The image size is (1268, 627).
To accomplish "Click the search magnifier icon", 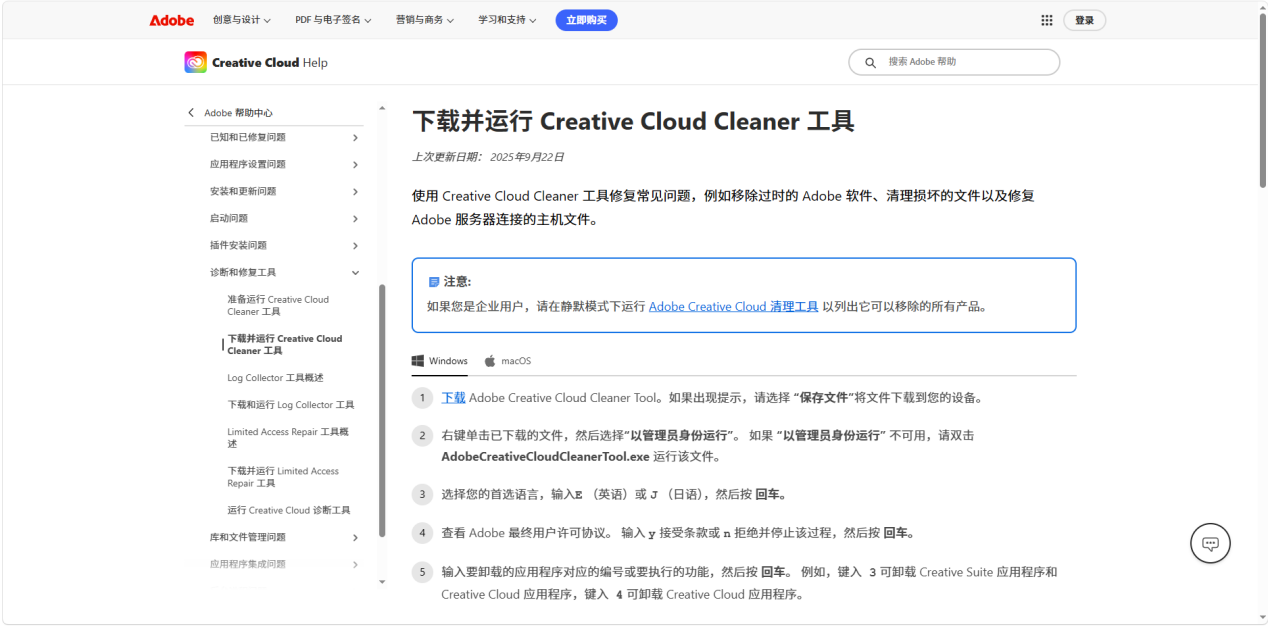I will click(x=870, y=62).
